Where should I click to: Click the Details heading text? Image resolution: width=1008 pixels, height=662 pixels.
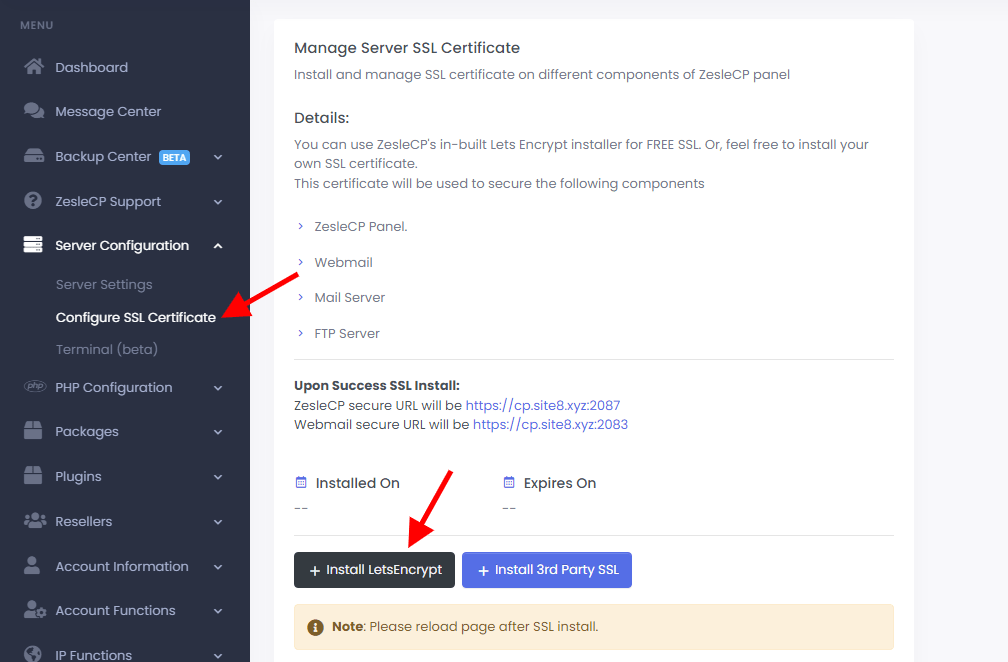click(x=321, y=118)
